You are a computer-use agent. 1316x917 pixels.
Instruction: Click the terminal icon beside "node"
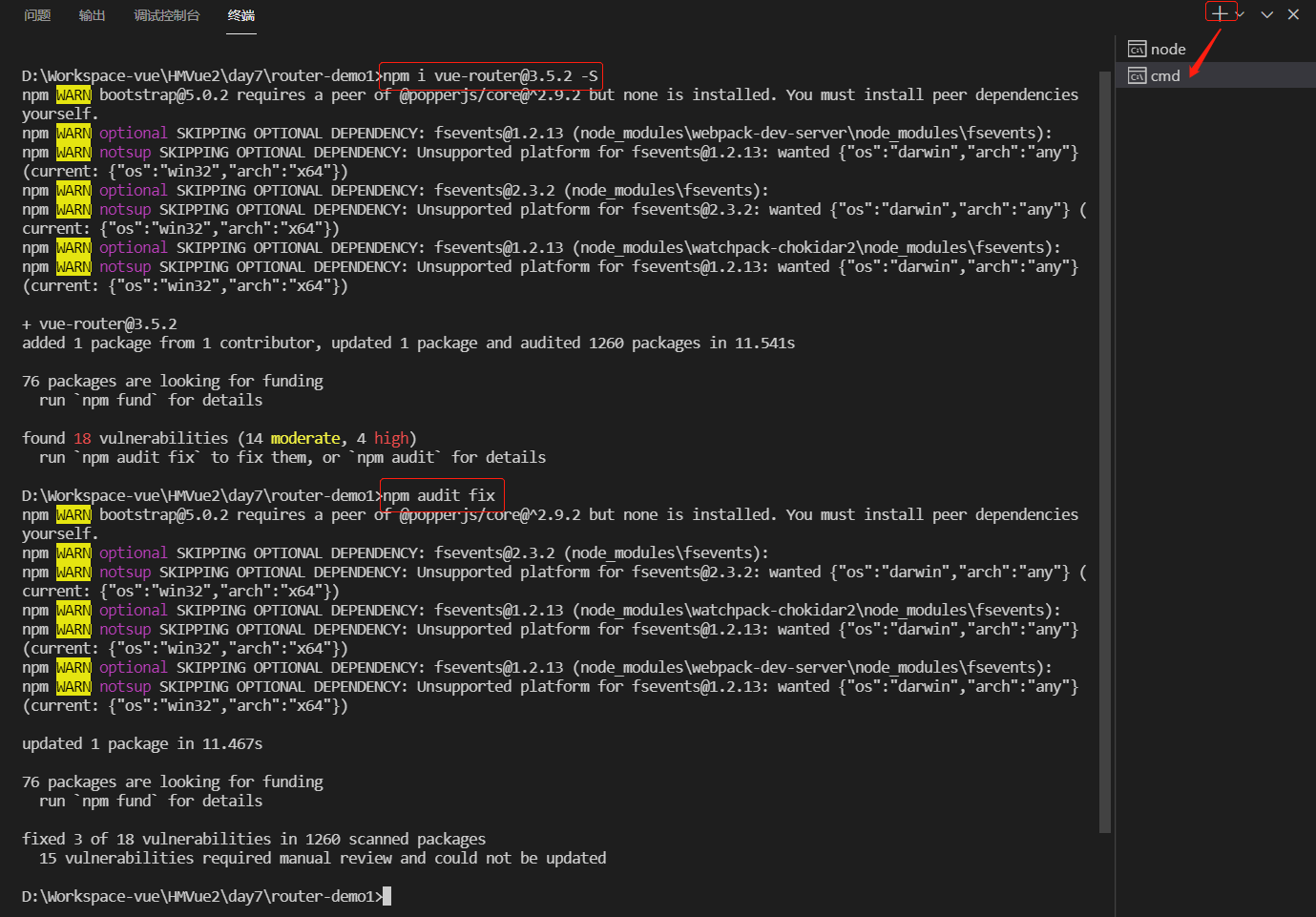(1137, 48)
